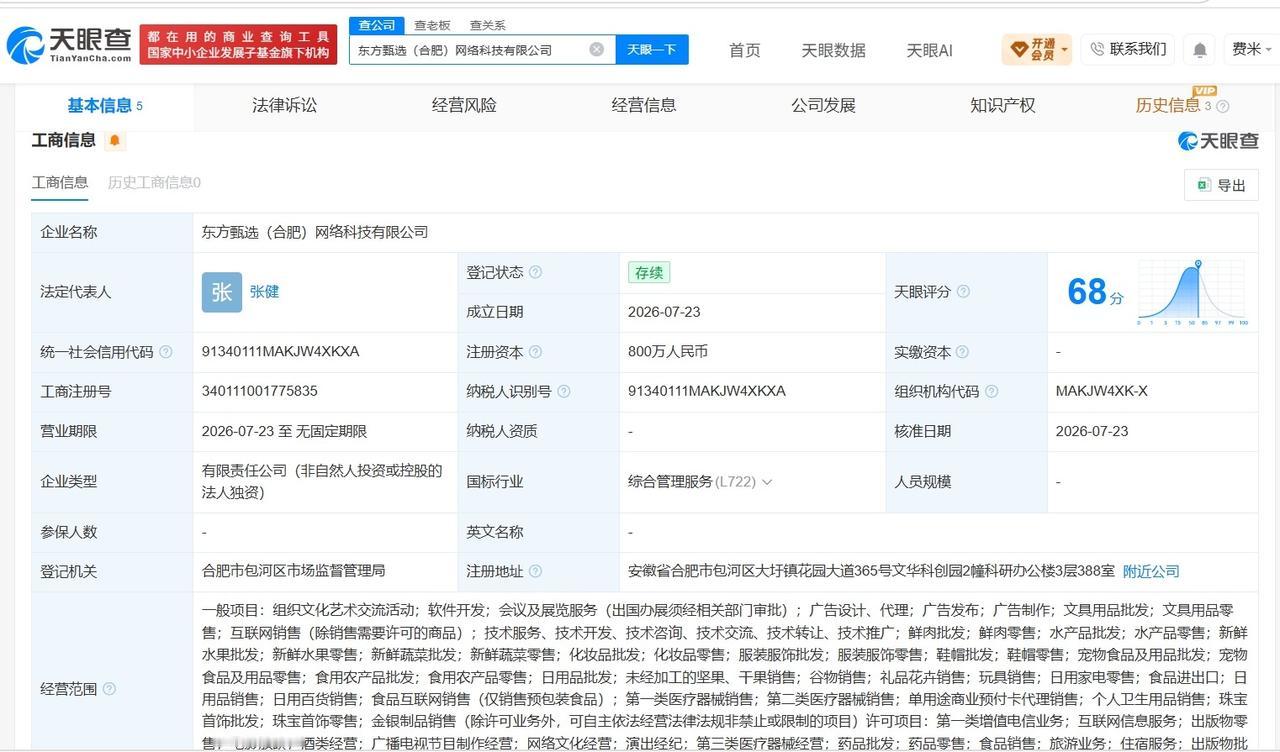Open the 历史信息 VIP section tab

(1174, 105)
